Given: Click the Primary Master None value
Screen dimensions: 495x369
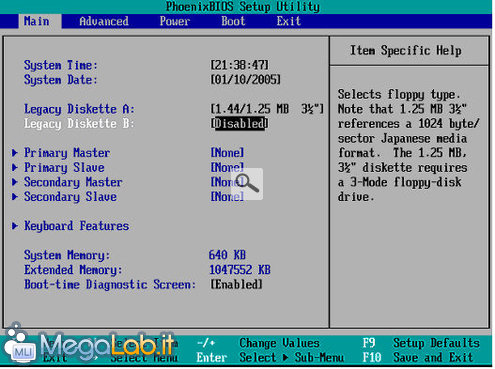Looking at the screenshot, I should pyautogui.click(x=227, y=153).
